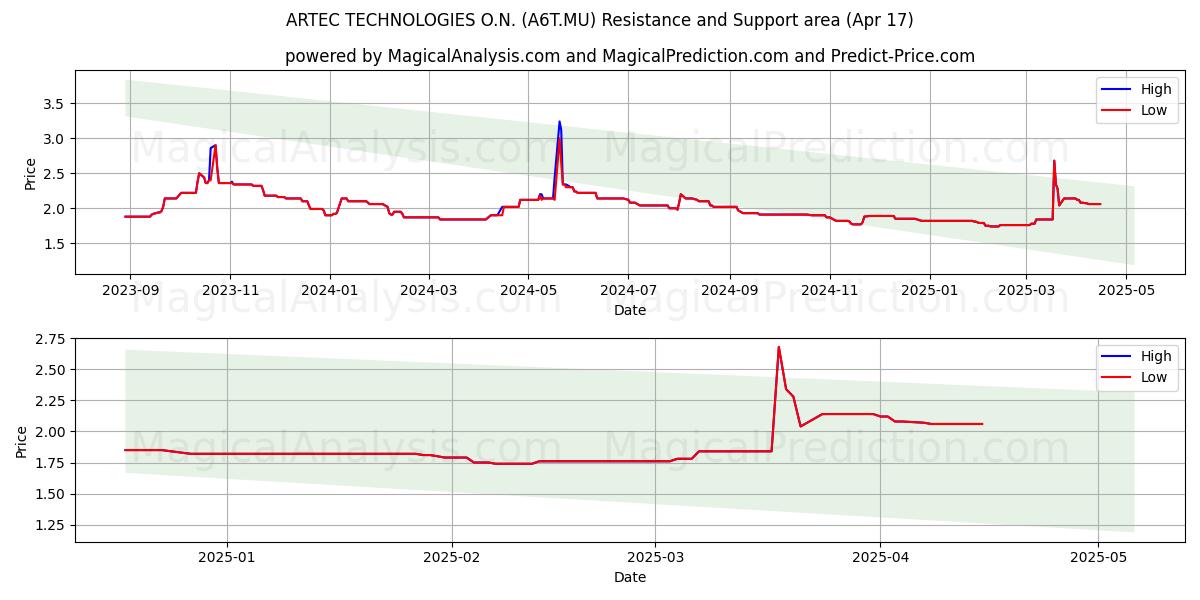The image size is (1200, 600).
Task: Click the 2.25 price tick label
Action: [x=50, y=401]
